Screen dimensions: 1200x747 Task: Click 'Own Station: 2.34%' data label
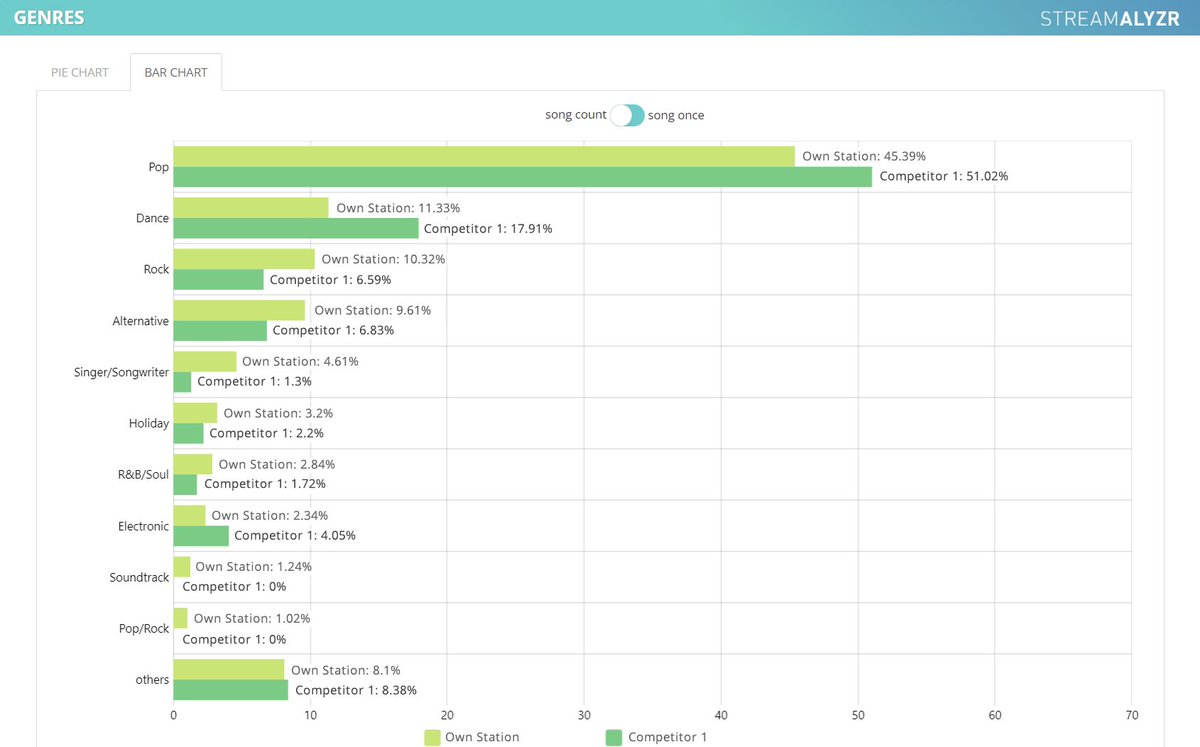coord(270,516)
